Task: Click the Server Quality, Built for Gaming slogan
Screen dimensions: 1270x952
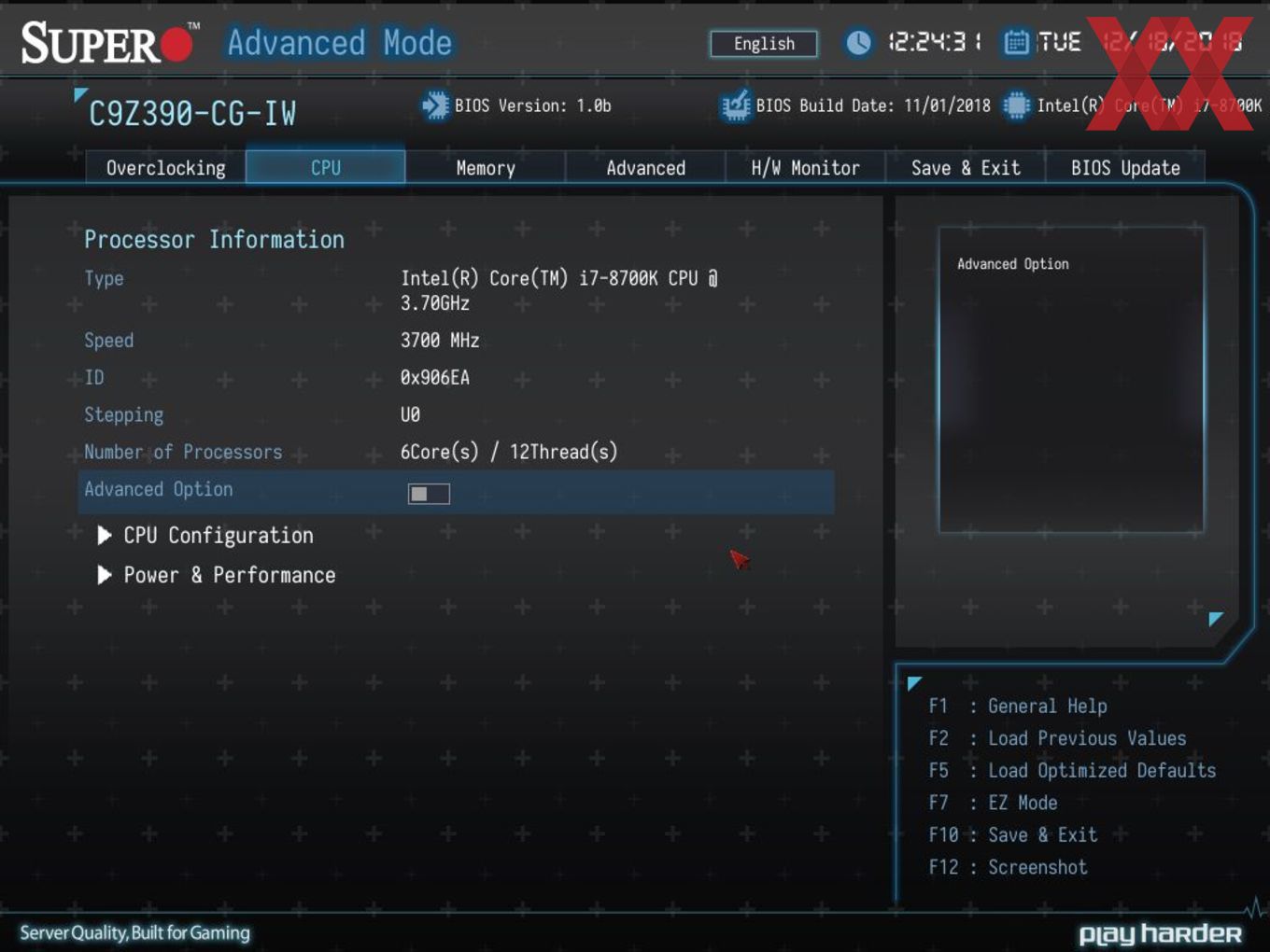Action: pyautogui.click(x=135, y=932)
